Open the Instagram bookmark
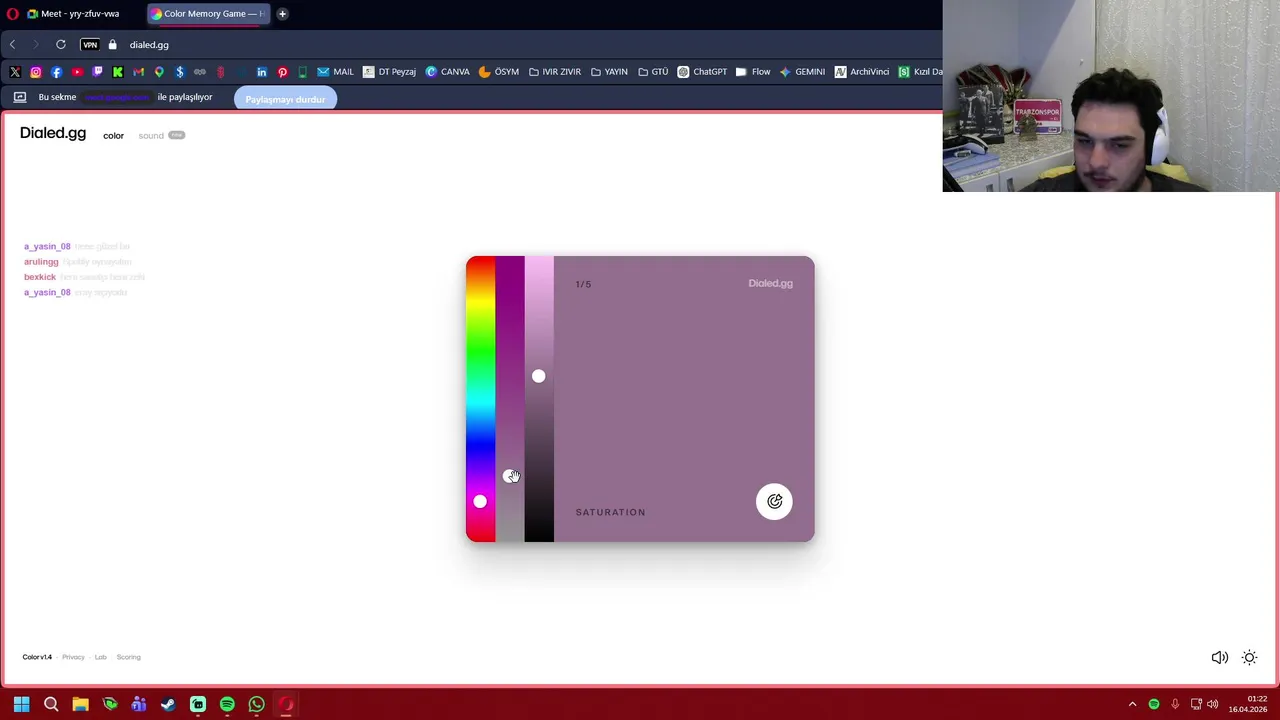Image resolution: width=1280 pixels, height=720 pixels. pyautogui.click(x=36, y=72)
